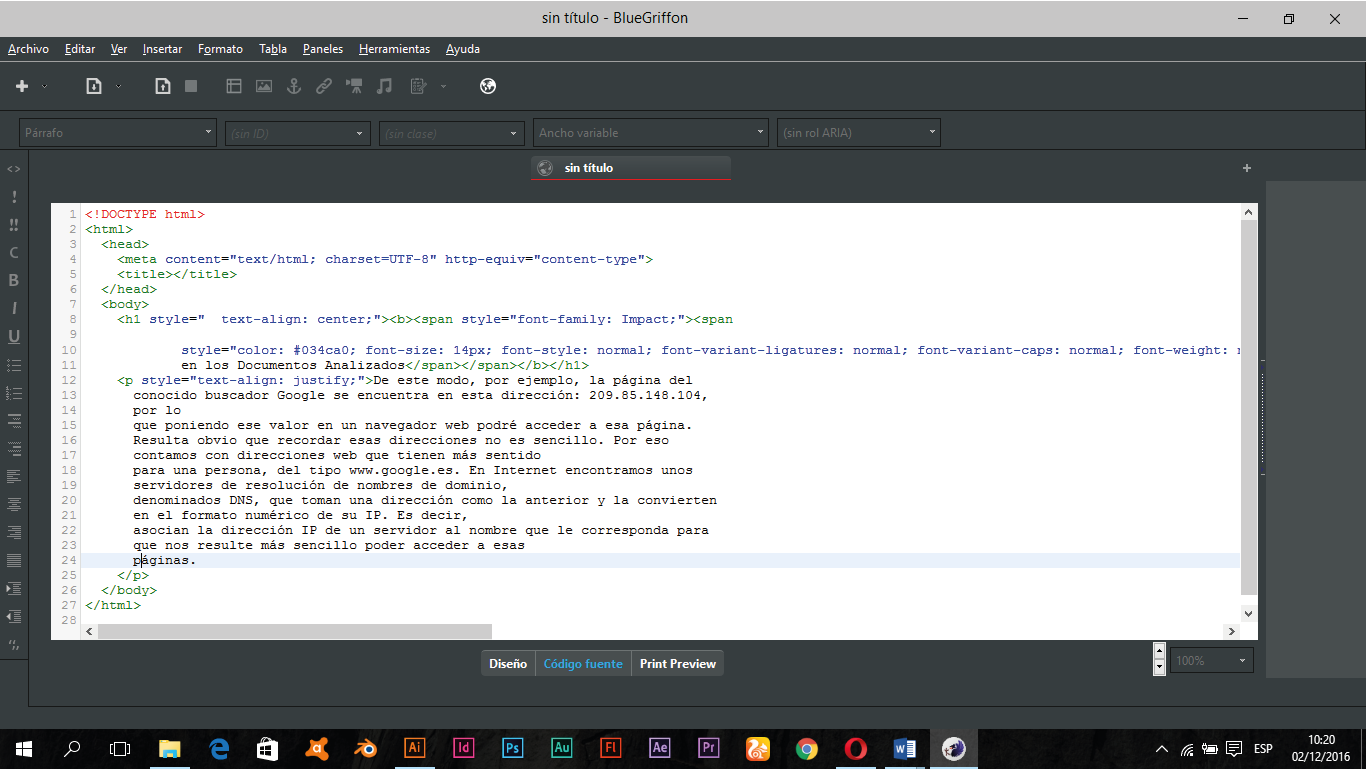The width and height of the screenshot is (1366, 769).
Task: Open the Insertar menu
Action: (x=162, y=49)
